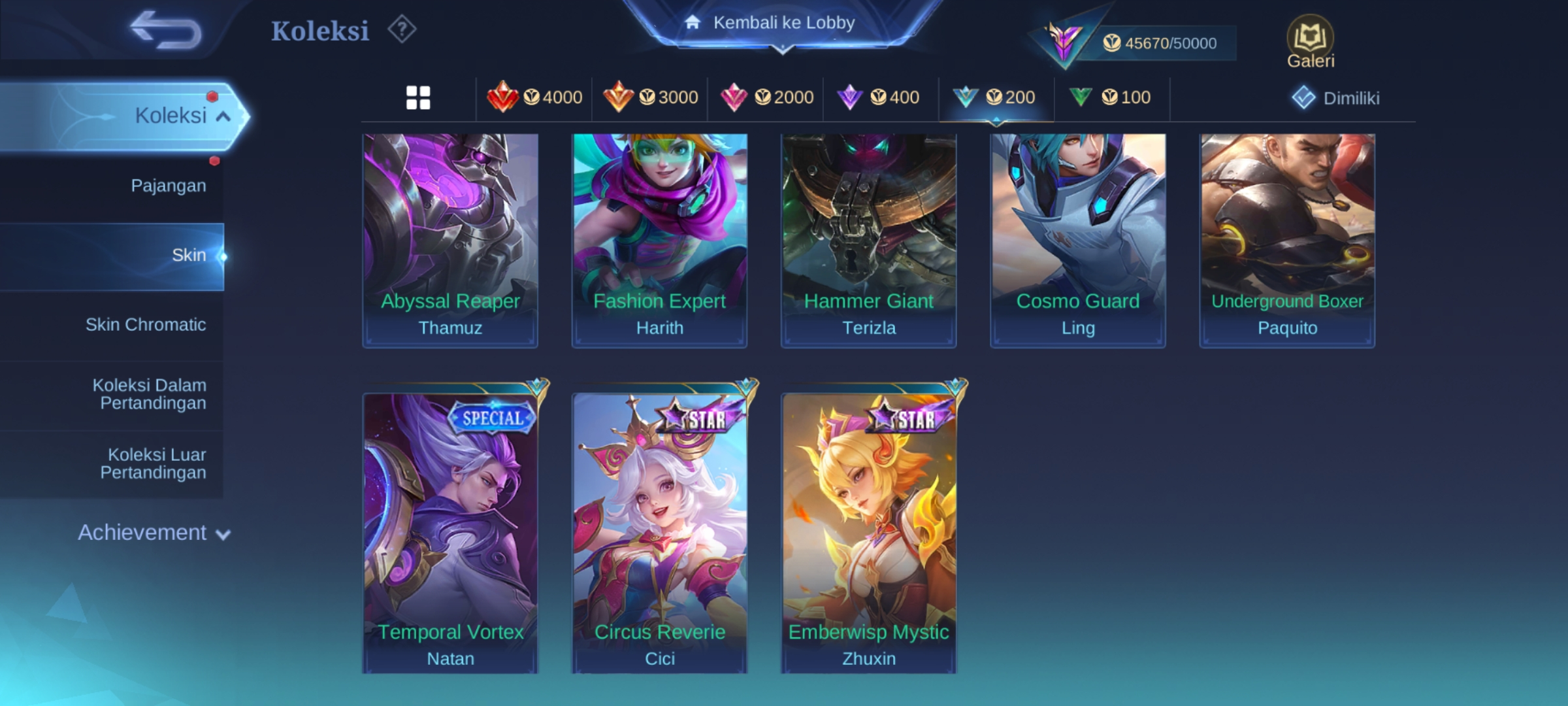This screenshot has width=1568, height=706.
Task: Click the arrow below Kembali ke Lobby
Action: pyautogui.click(x=782, y=49)
